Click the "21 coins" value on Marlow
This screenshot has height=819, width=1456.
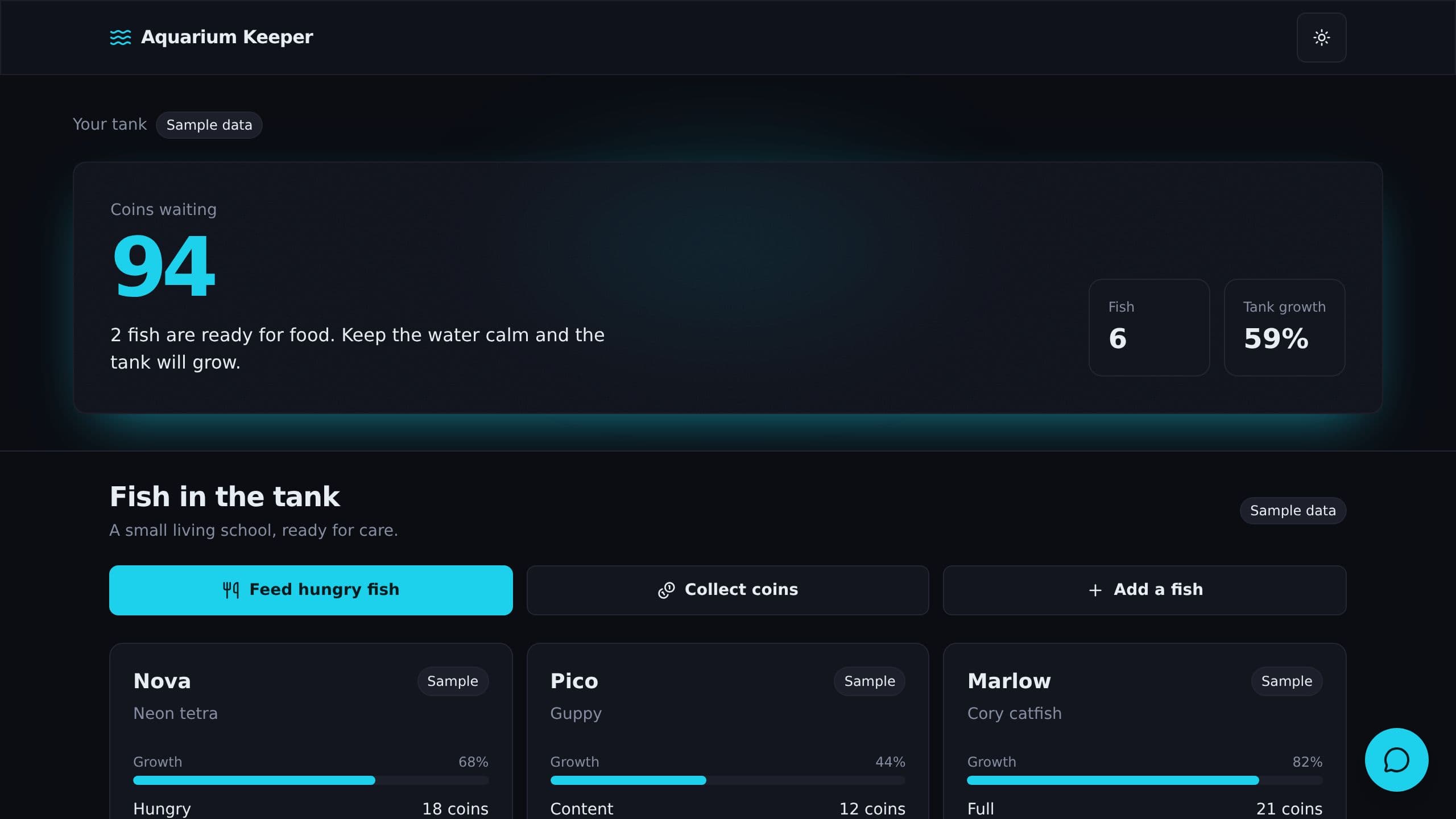(1289, 809)
